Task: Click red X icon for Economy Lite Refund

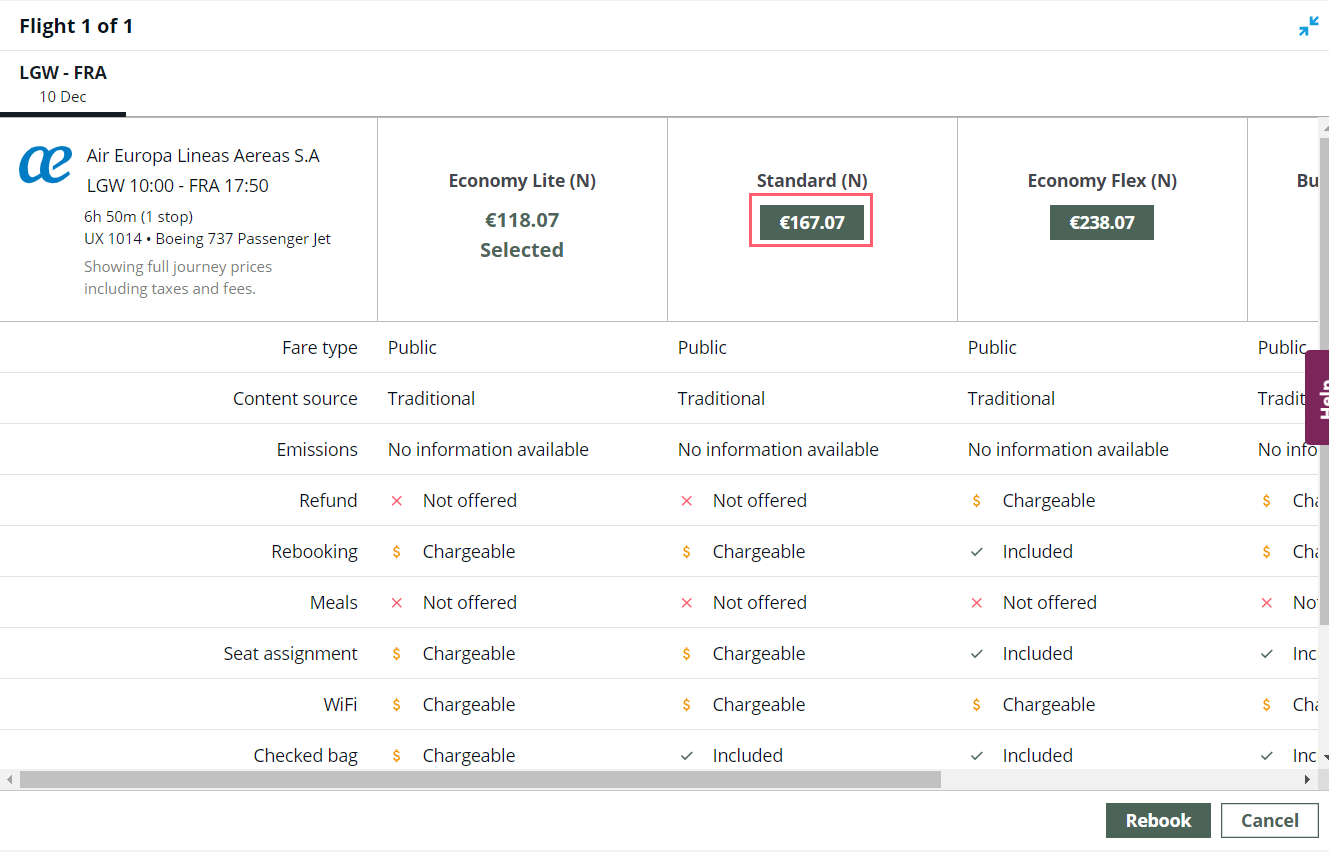Action: [397, 501]
